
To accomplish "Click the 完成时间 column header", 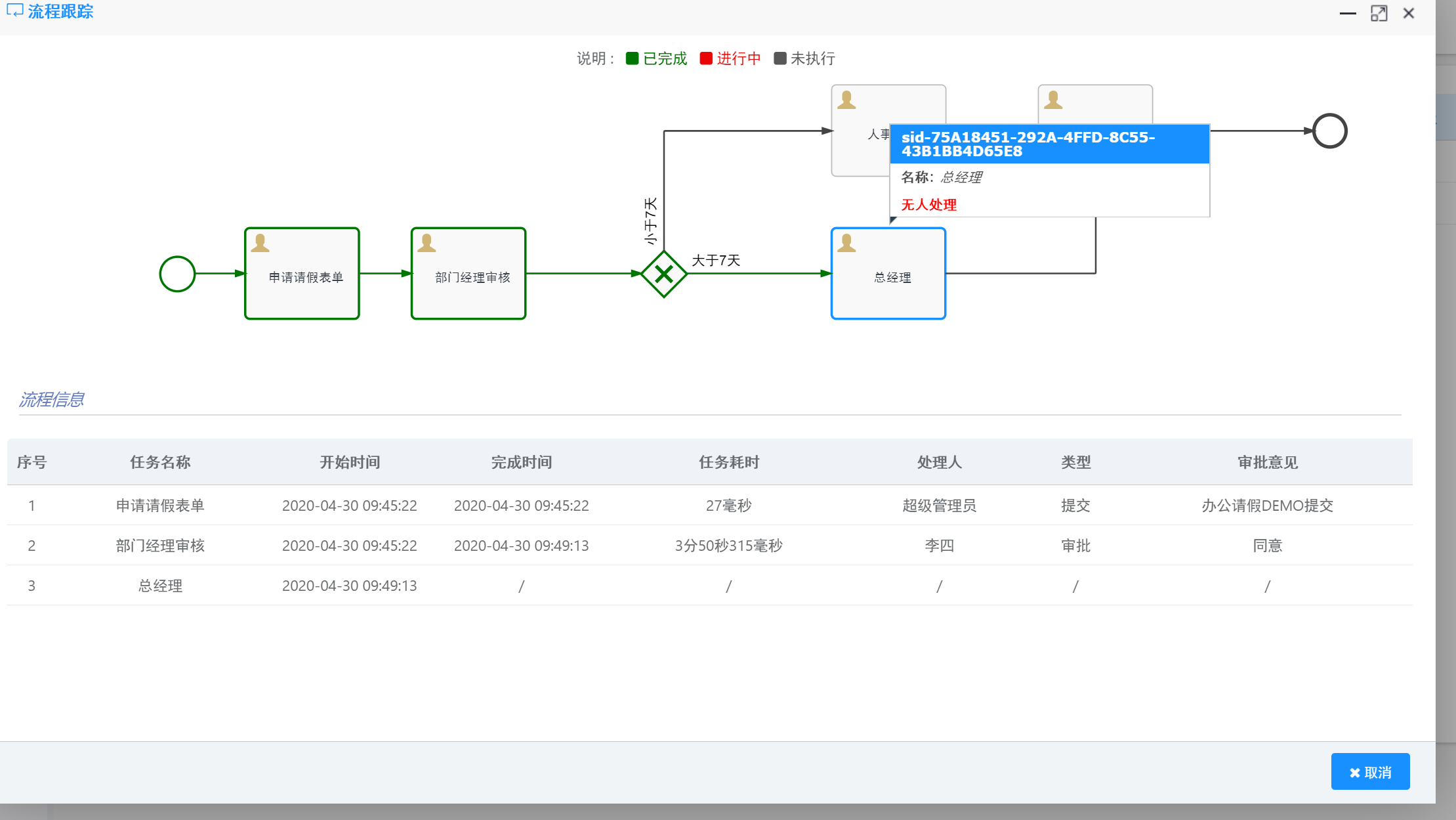I will coord(522,462).
